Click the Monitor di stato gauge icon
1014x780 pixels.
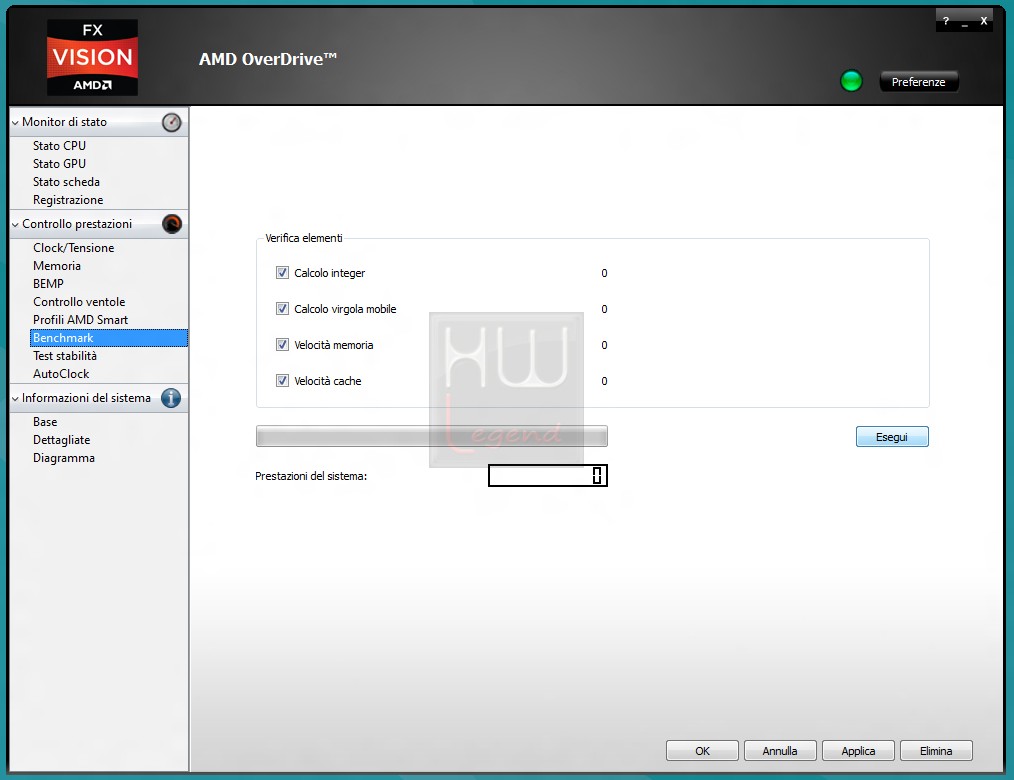click(171, 122)
